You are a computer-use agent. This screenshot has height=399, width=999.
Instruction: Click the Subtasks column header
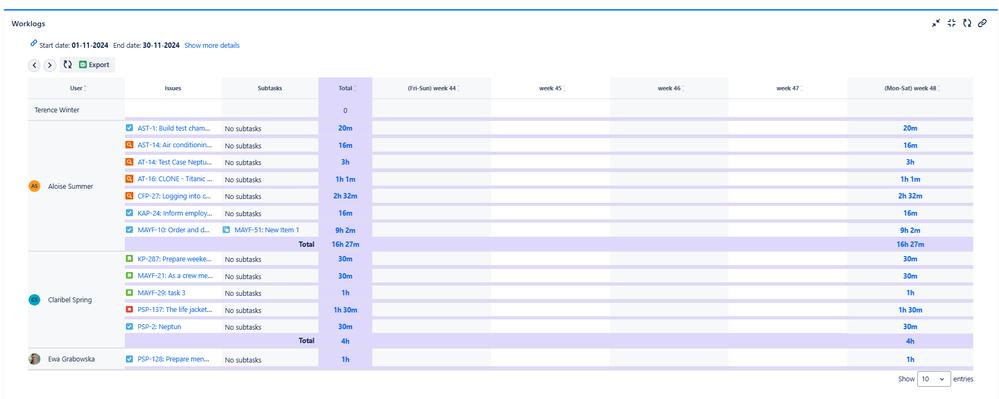tap(270, 89)
